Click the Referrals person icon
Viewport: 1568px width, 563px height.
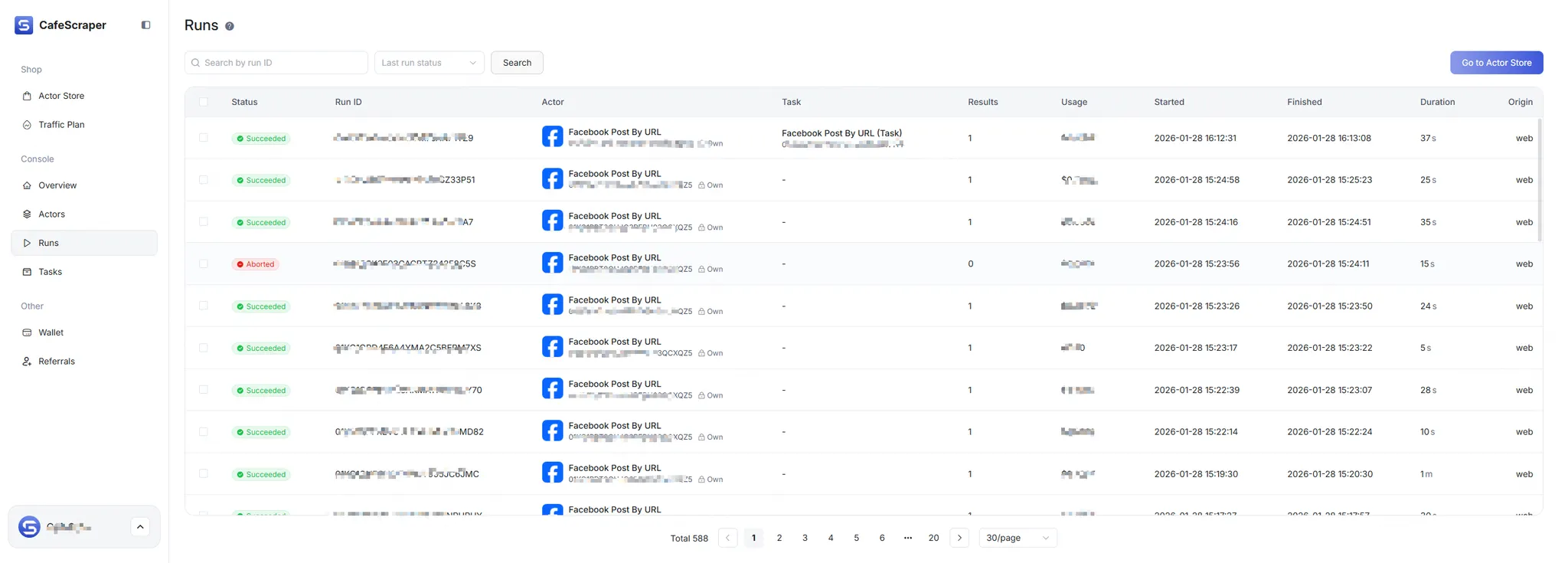(28, 362)
